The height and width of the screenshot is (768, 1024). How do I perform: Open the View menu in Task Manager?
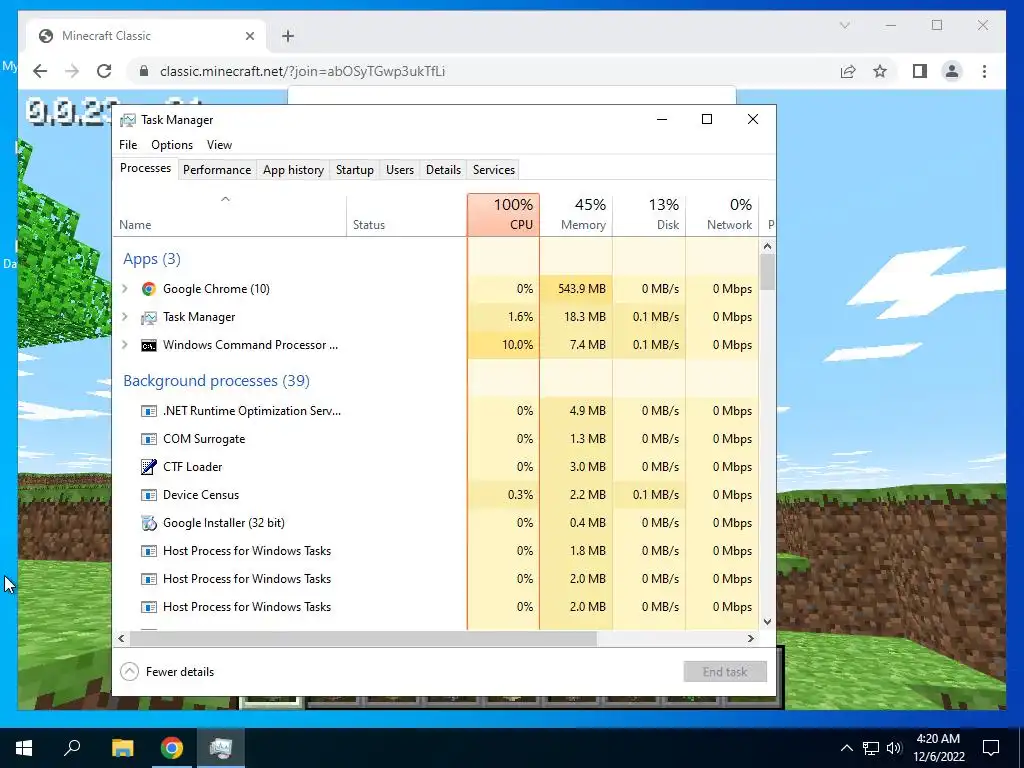point(219,145)
